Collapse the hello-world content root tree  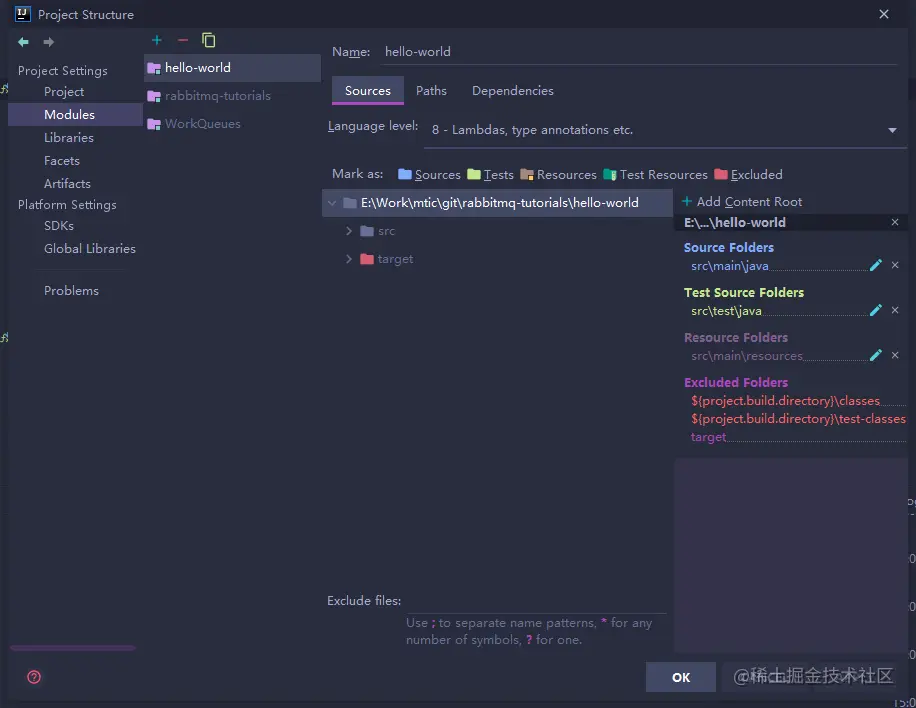click(332, 203)
